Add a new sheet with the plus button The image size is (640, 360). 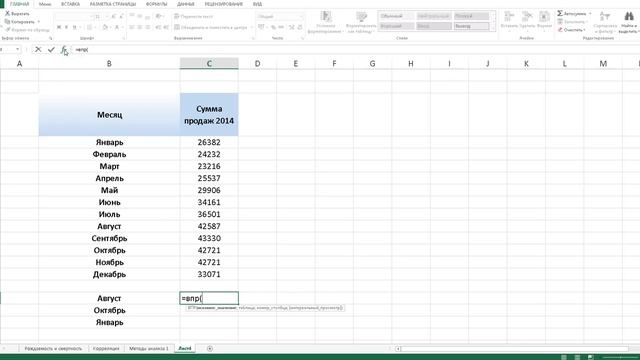pyautogui.click(x=210, y=349)
